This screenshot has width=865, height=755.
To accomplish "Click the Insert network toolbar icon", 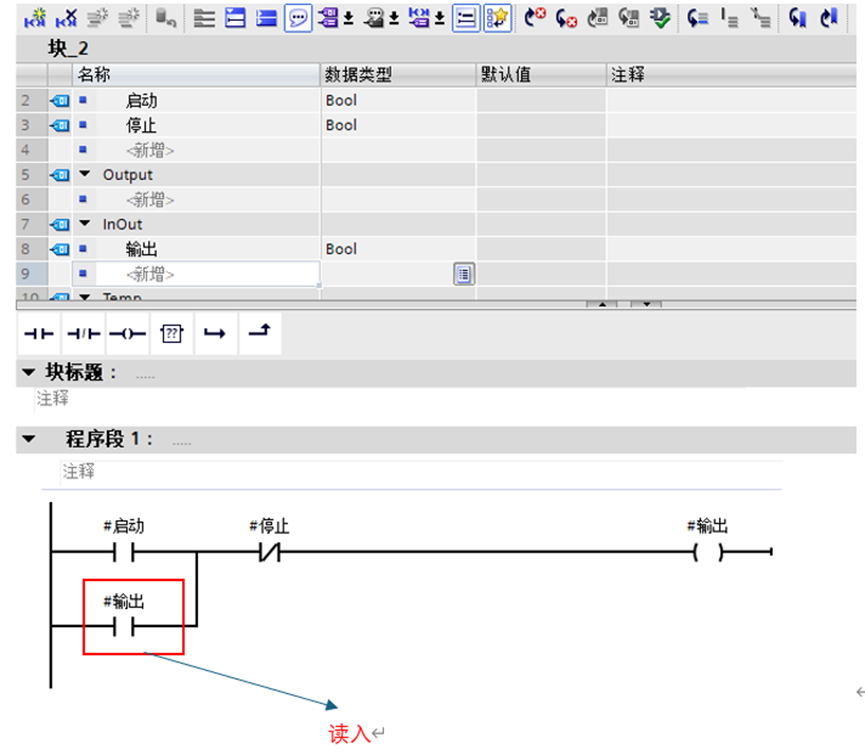I will click(x=35, y=18).
